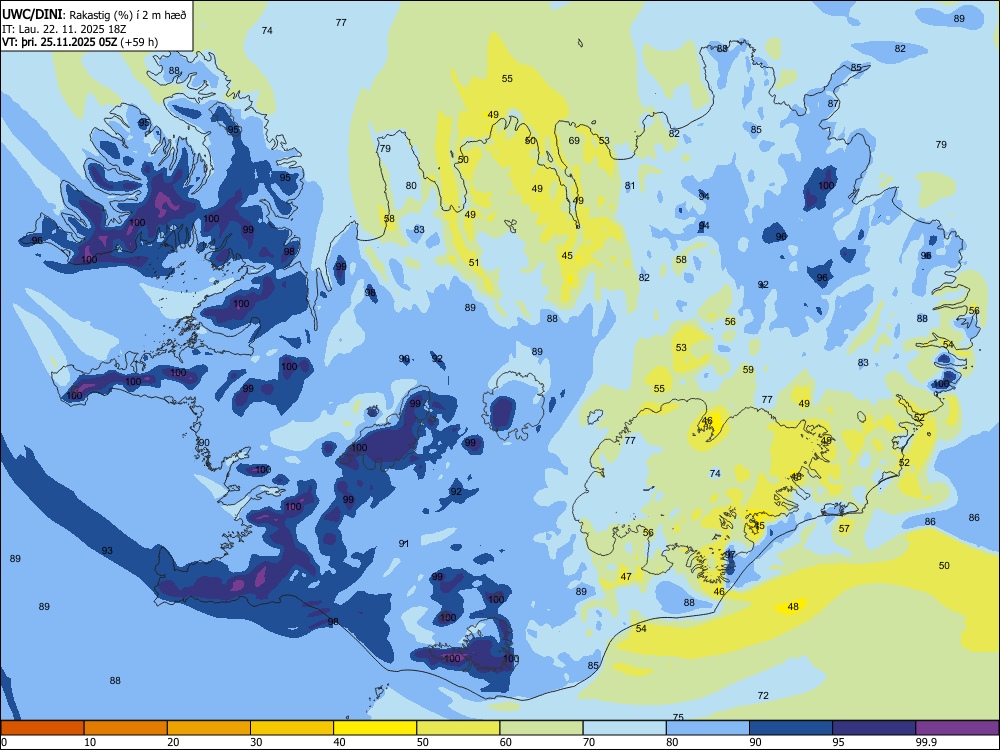
Task: Click the legend tick label "70"
Action: click(589, 742)
